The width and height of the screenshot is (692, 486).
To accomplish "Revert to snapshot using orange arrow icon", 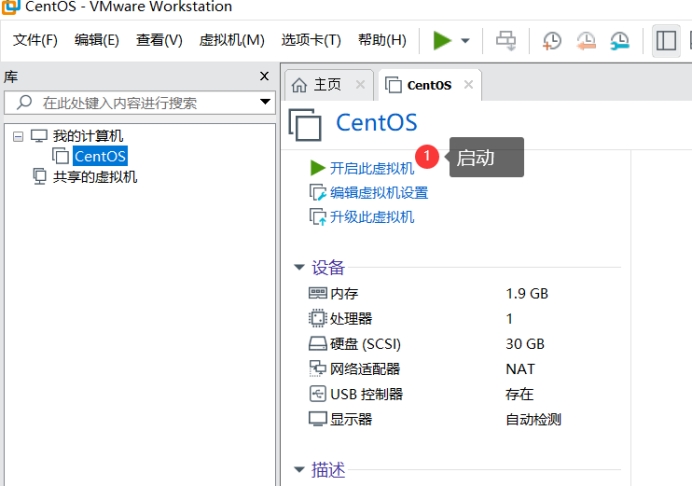I will [x=586, y=41].
